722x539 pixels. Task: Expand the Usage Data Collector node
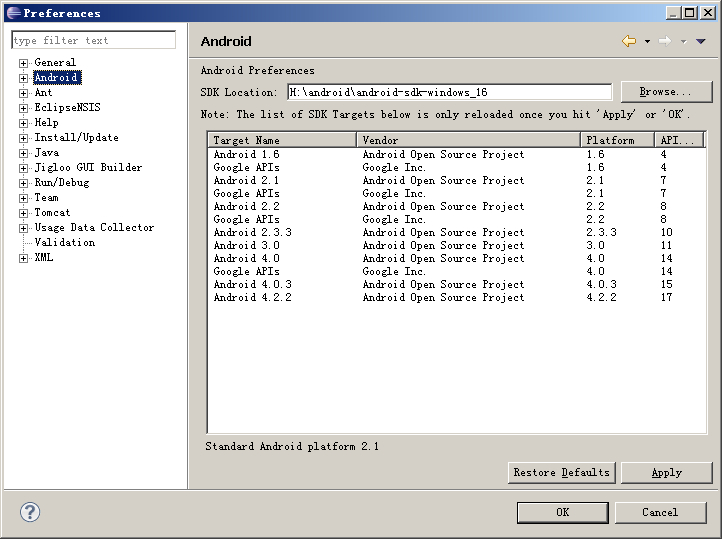(23, 228)
